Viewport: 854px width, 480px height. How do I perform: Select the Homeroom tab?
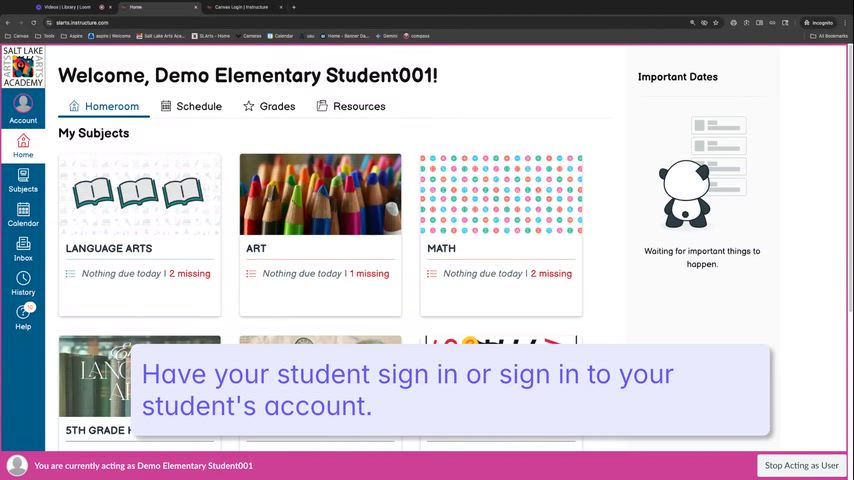pos(104,106)
